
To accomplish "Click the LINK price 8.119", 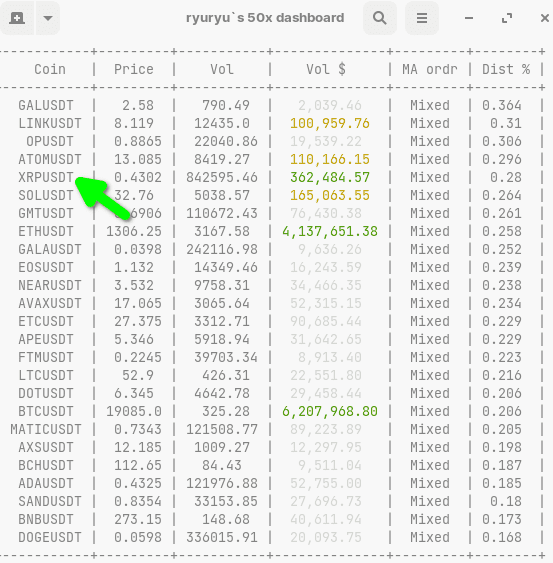I will (134, 124).
